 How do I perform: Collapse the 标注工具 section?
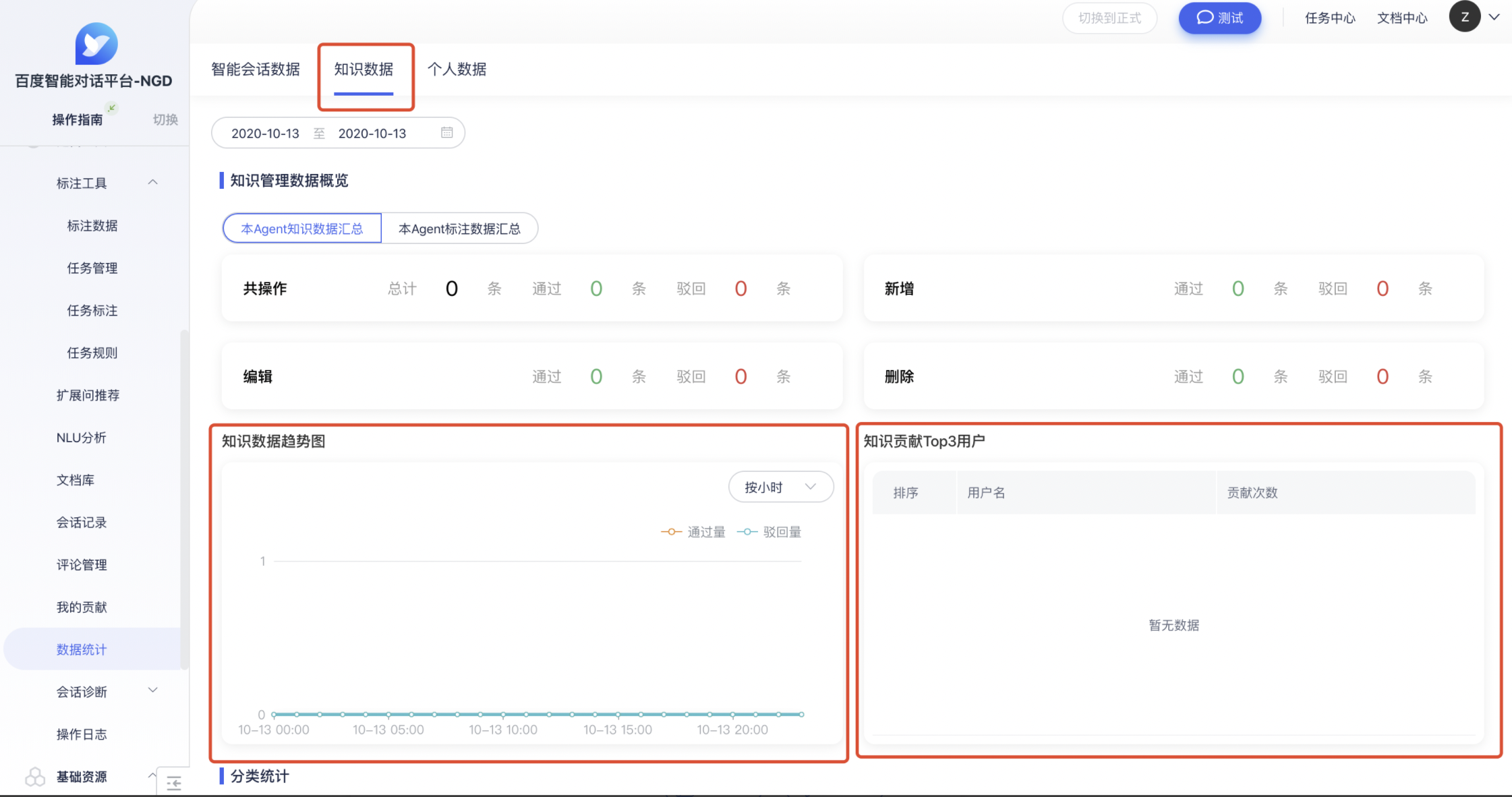(153, 183)
